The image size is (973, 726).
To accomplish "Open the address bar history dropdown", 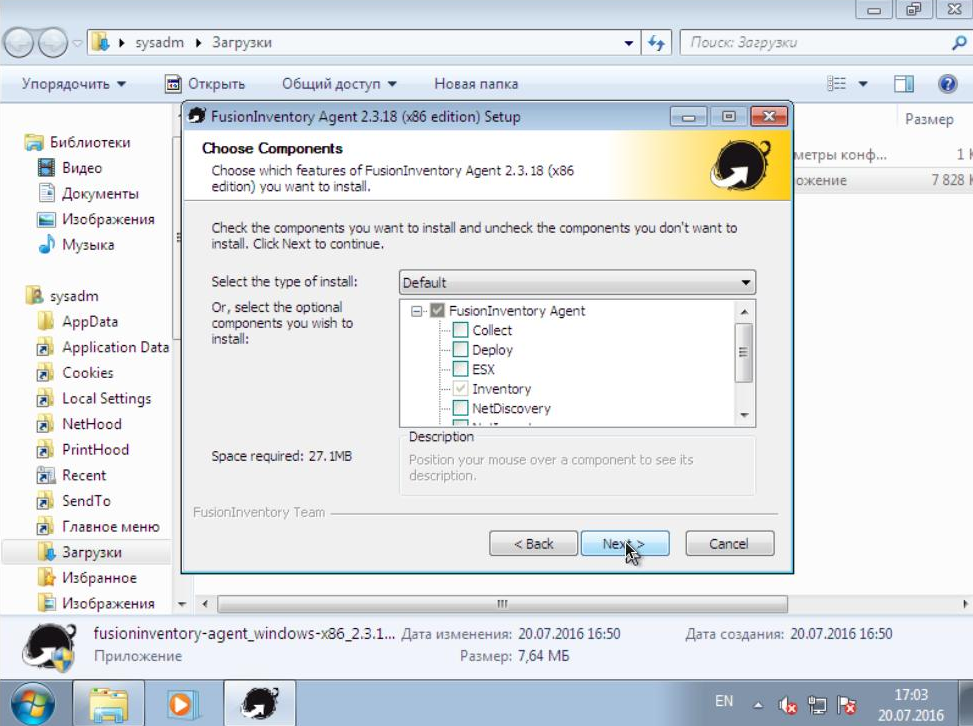I will click(629, 43).
